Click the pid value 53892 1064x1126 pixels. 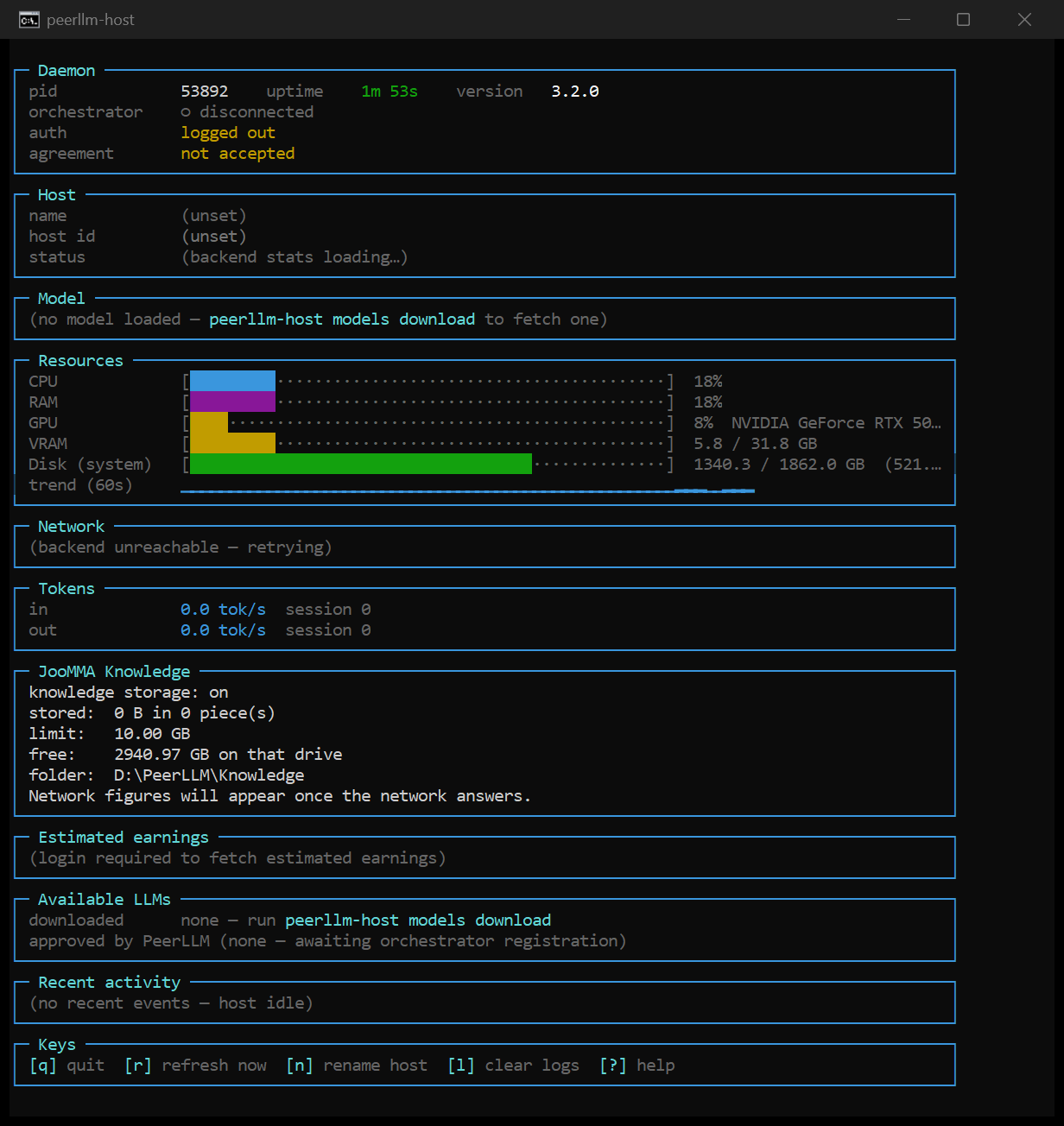pyautogui.click(x=205, y=92)
